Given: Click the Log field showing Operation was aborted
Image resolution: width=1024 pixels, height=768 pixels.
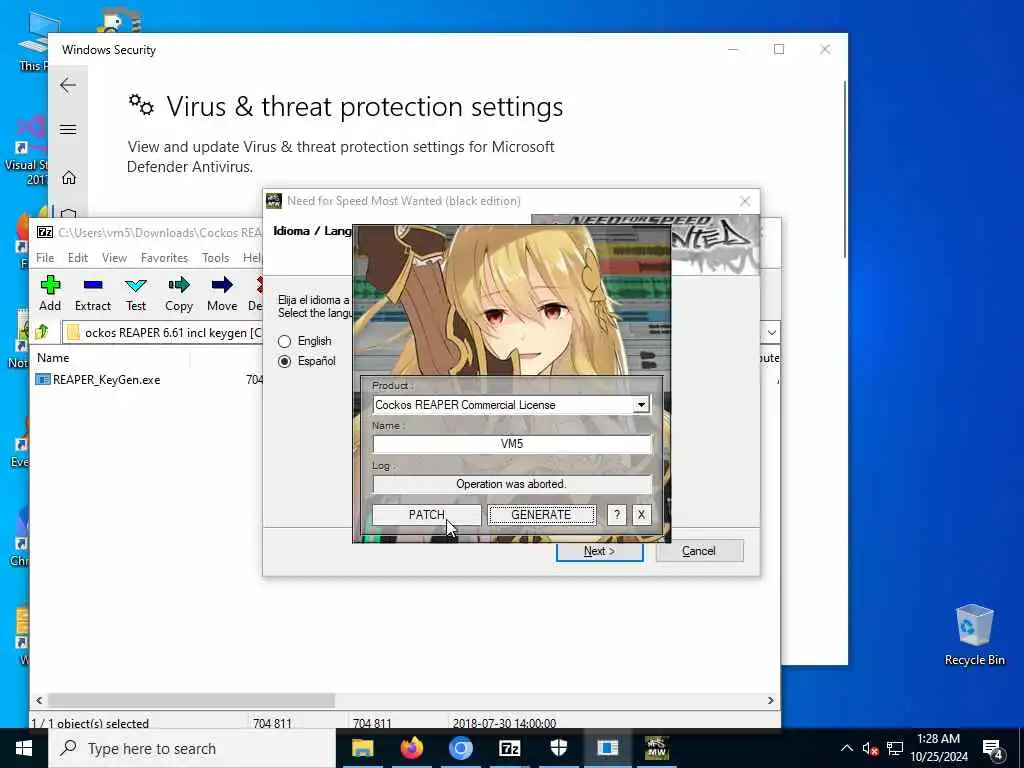Looking at the screenshot, I should pyautogui.click(x=512, y=484).
